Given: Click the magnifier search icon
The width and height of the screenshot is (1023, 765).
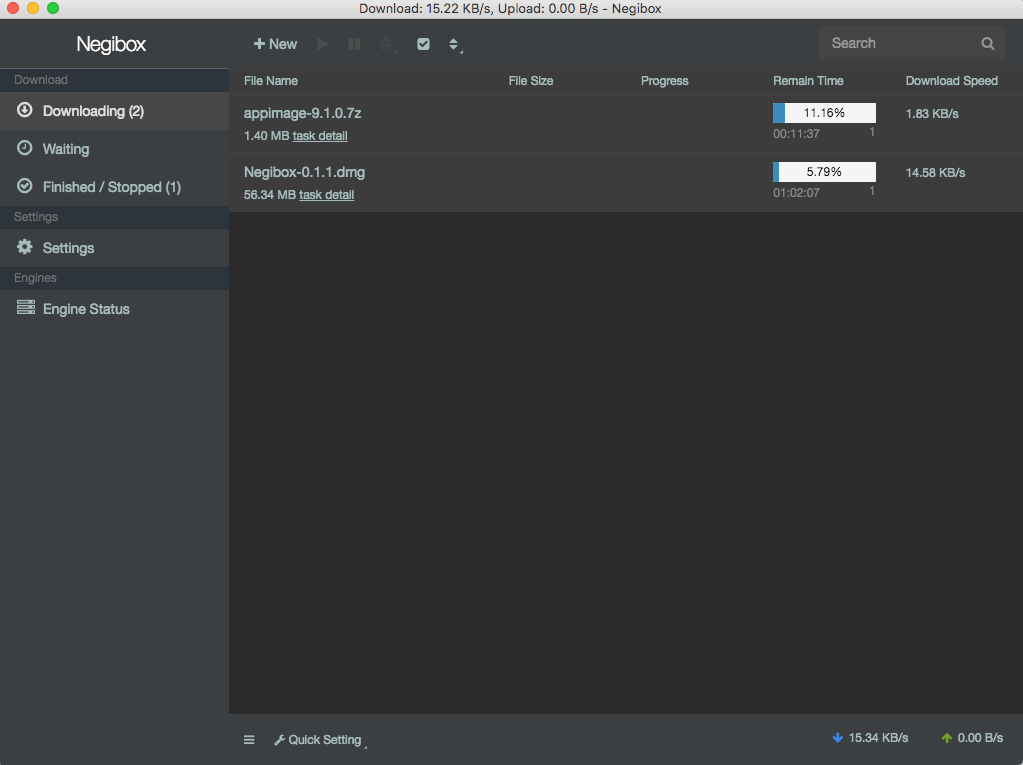Looking at the screenshot, I should 988,43.
